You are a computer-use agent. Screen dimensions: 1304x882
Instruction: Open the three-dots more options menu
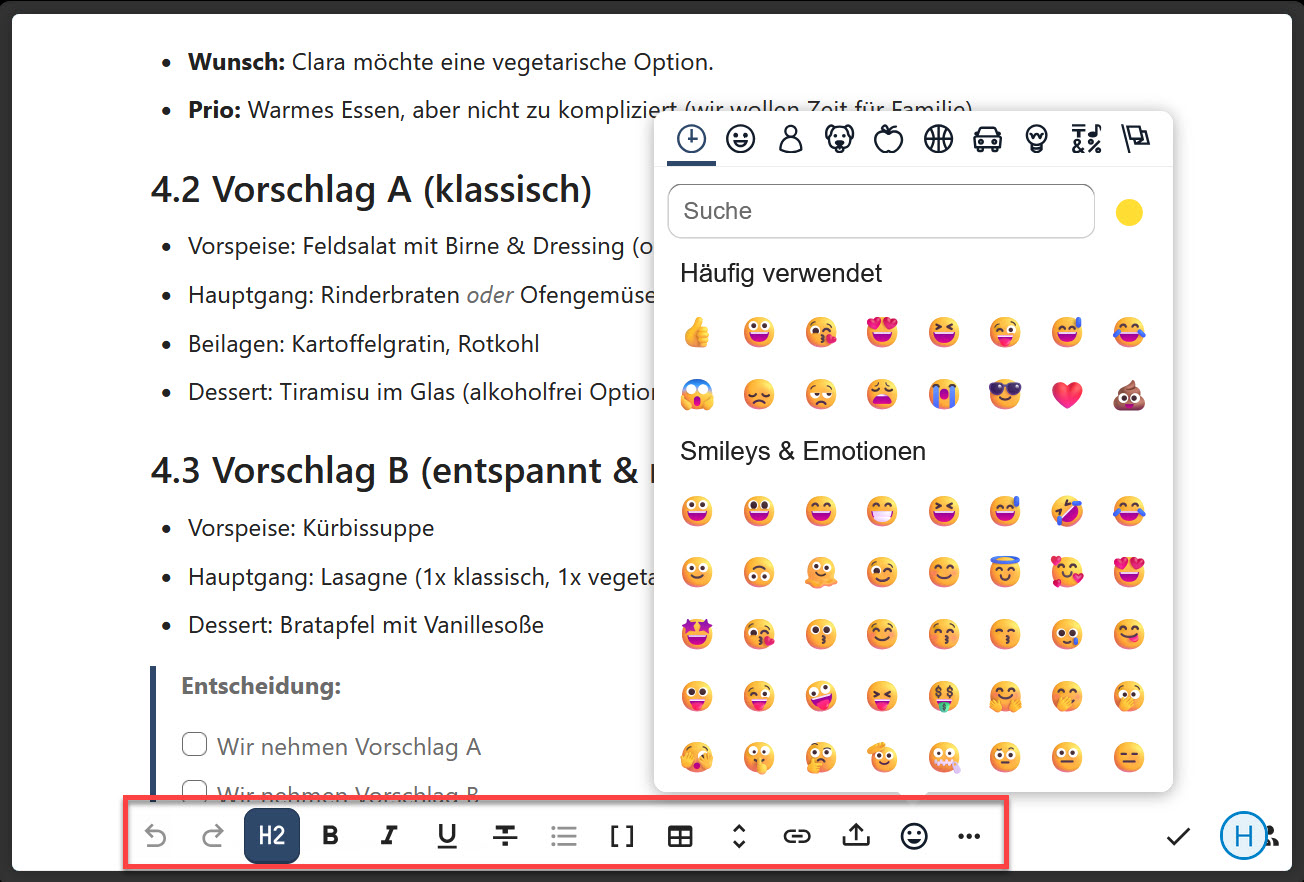[x=969, y=836]
